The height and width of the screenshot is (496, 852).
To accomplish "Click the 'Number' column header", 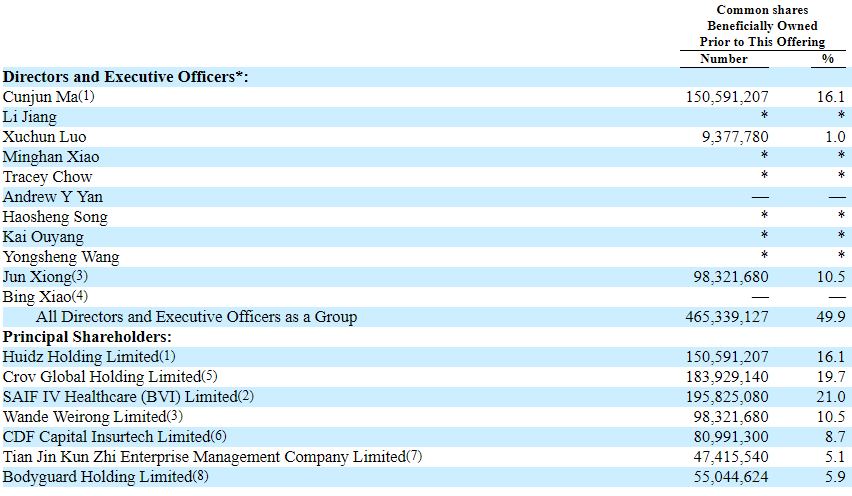I will [x=724, y=59].
